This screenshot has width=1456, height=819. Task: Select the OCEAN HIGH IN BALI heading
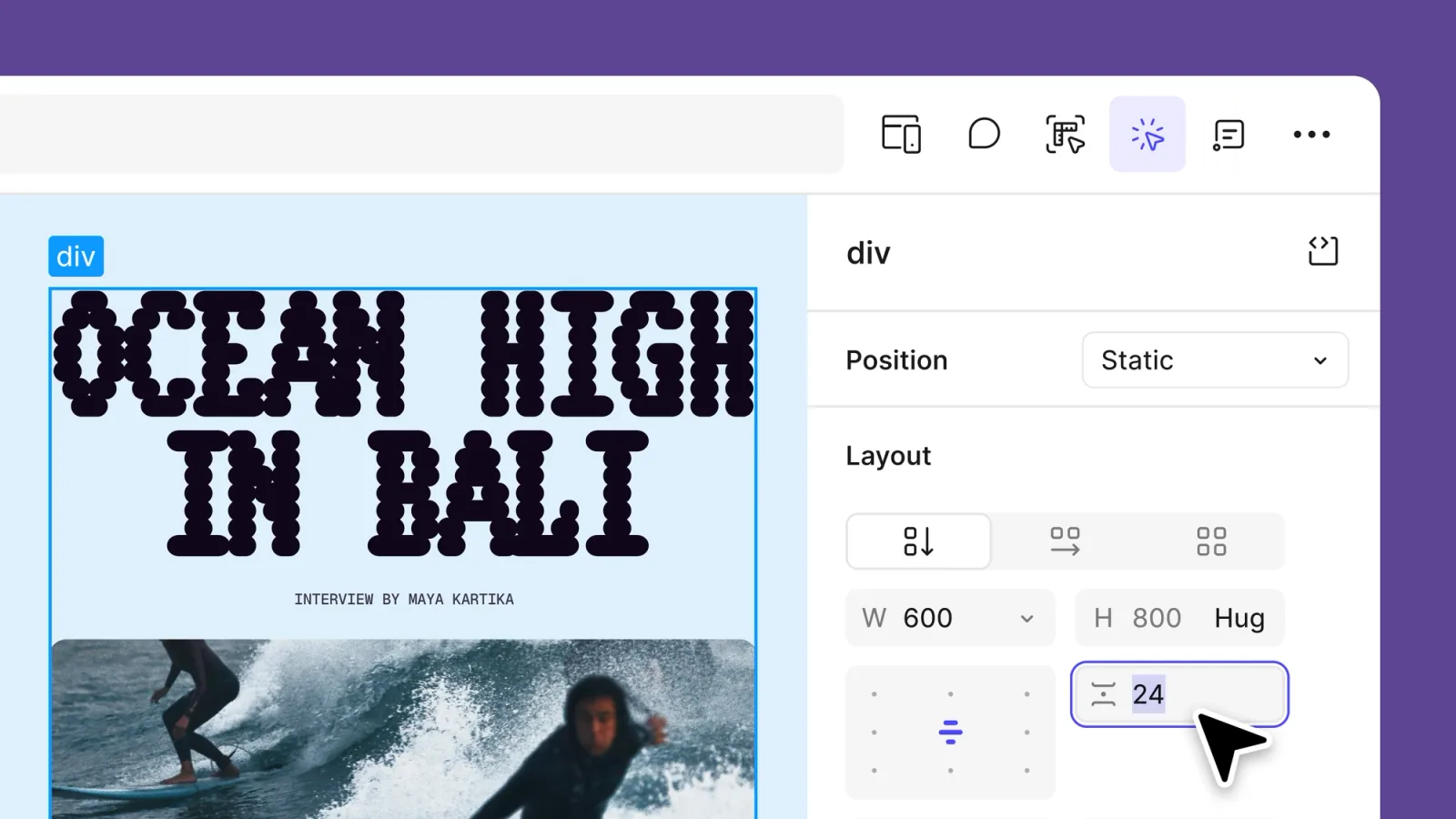coord(403,423)
